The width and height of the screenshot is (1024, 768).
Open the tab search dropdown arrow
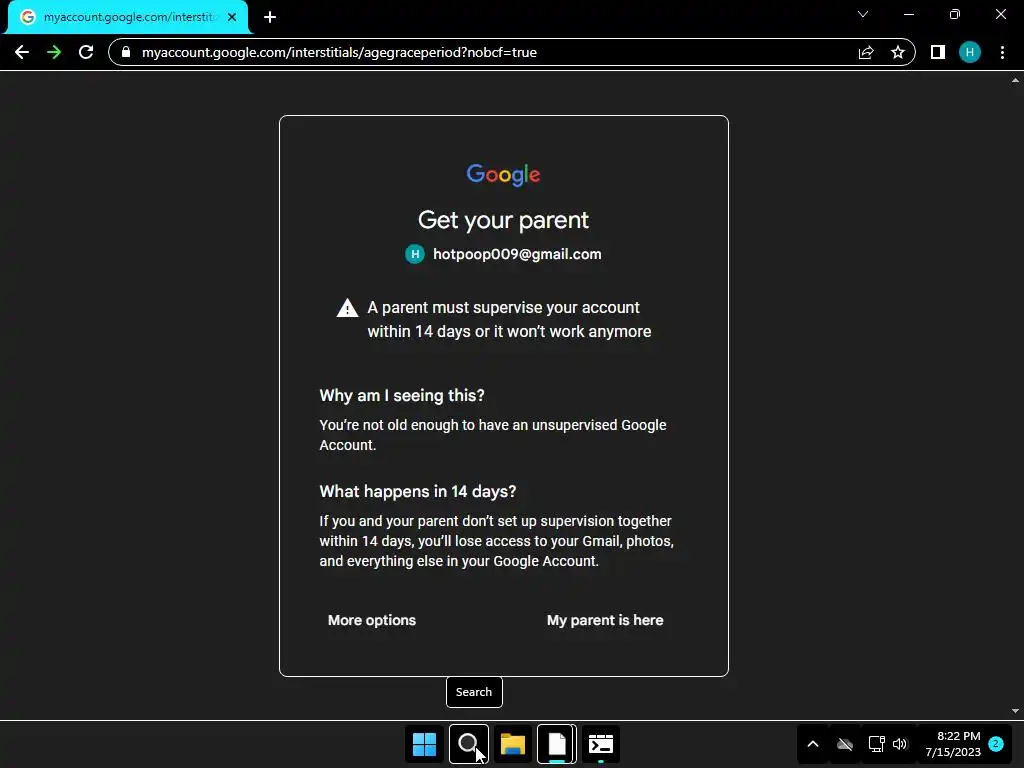863,14
